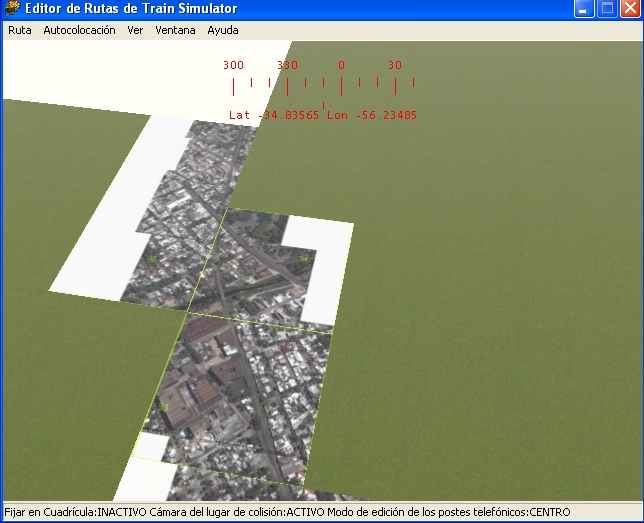
Task: Click the Lat Lon coordinate readout
Action: (x=323, y=115)
